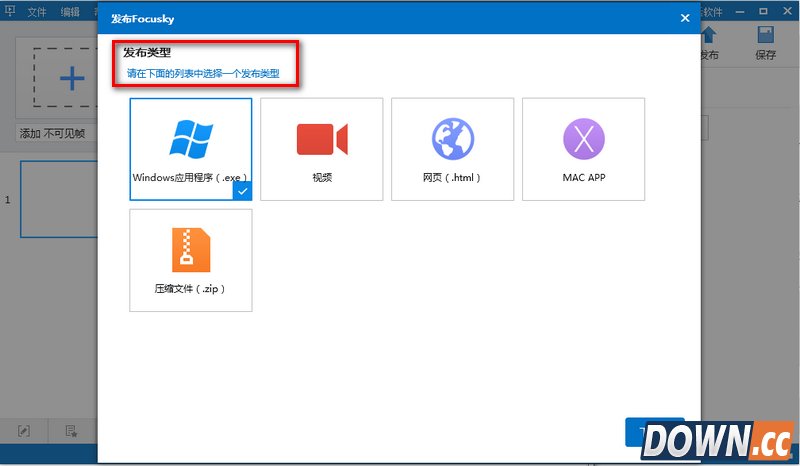Select Windows application (.exe) publish type
Viewport: 800px width, 466px height.
[x=190, y=148]
